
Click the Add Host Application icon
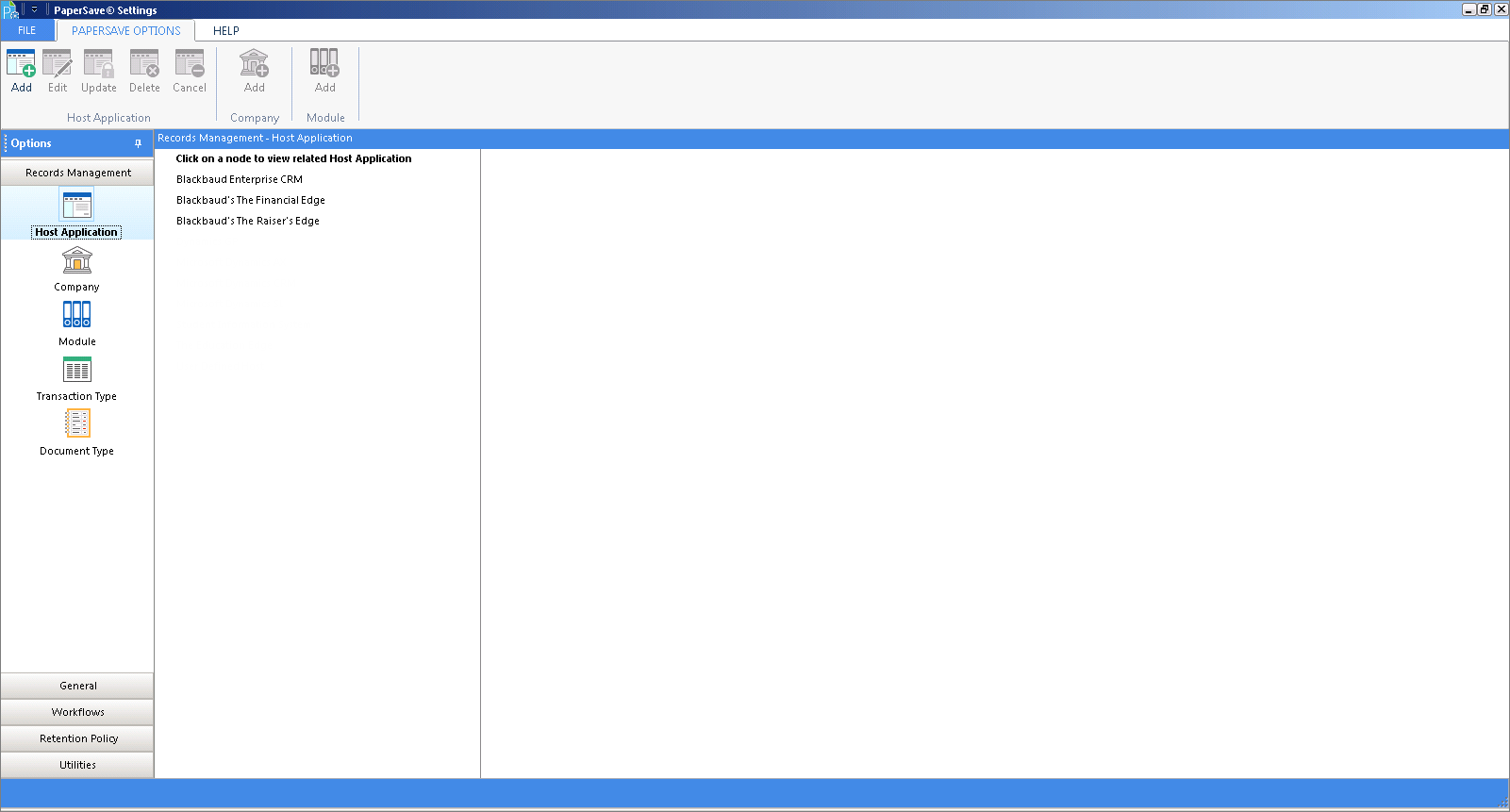21,64
